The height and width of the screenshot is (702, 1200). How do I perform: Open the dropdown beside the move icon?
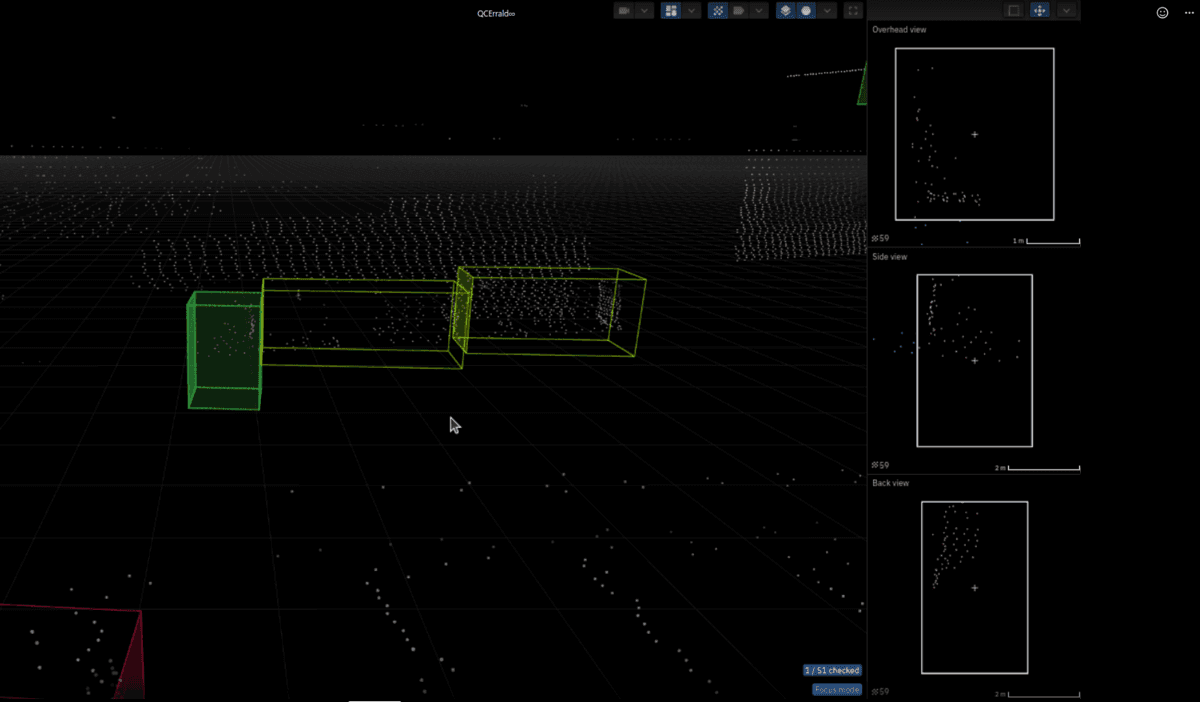click(1066, 11)
